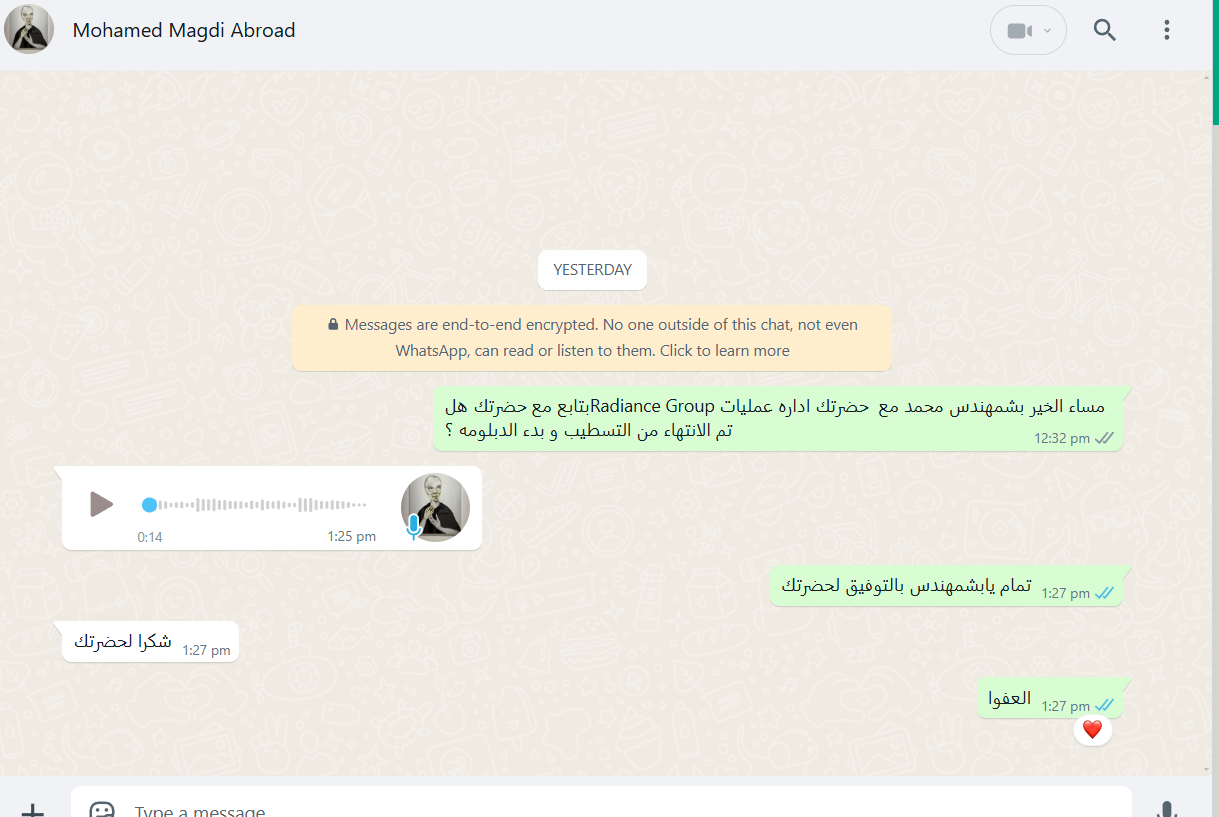This screenshot has height=817, width=1219.
Task: Click the YESTERDAY date badge
Action: [x=592, y=270]
